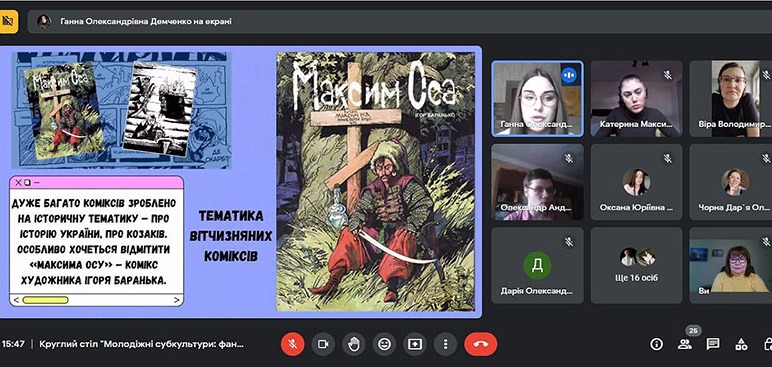Open the meeting details info icon
This screenshot has width=772, height=367.
(x=656, y=344)
